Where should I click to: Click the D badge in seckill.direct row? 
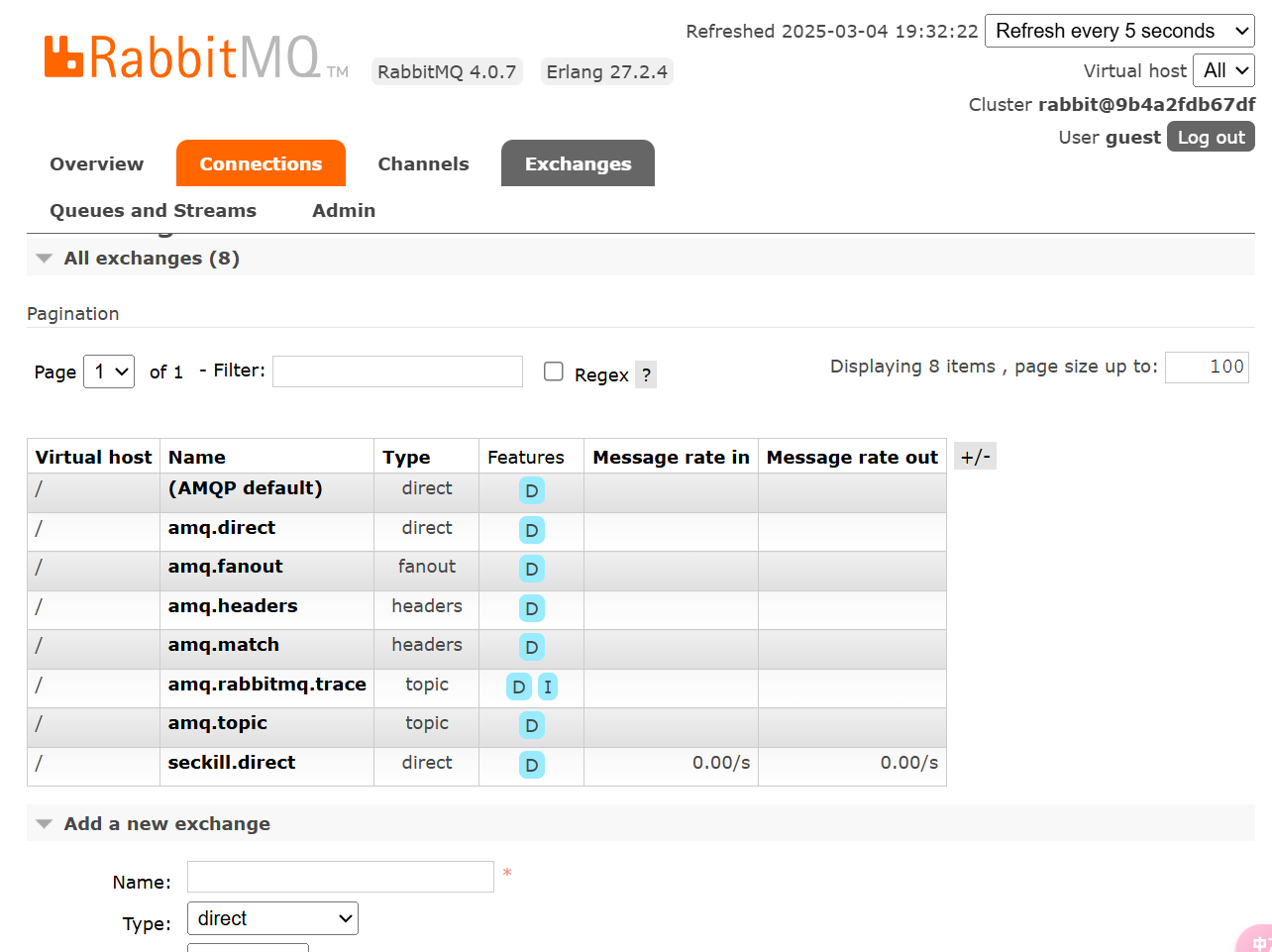532,765
